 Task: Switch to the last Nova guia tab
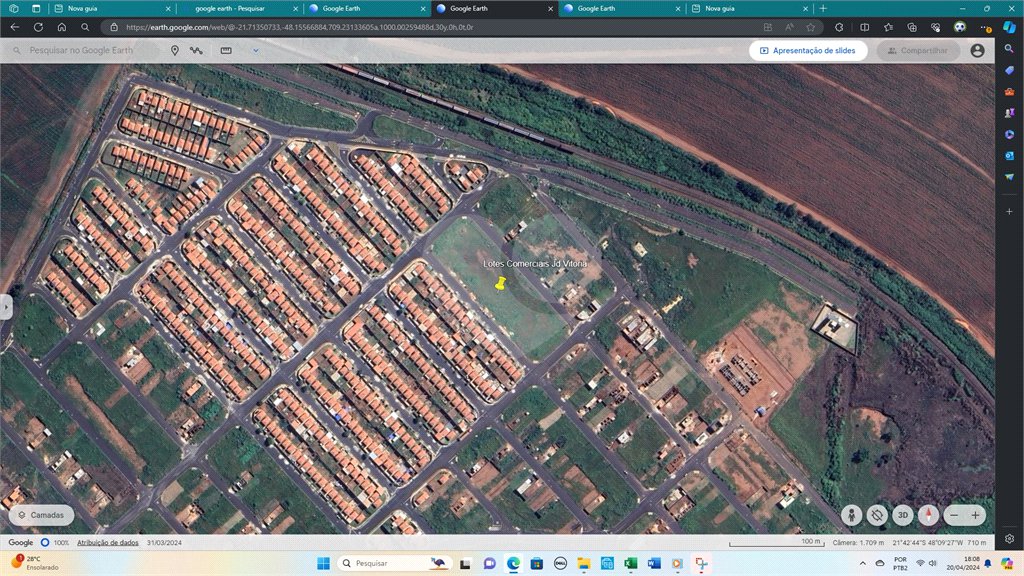(x=749, y=8)
